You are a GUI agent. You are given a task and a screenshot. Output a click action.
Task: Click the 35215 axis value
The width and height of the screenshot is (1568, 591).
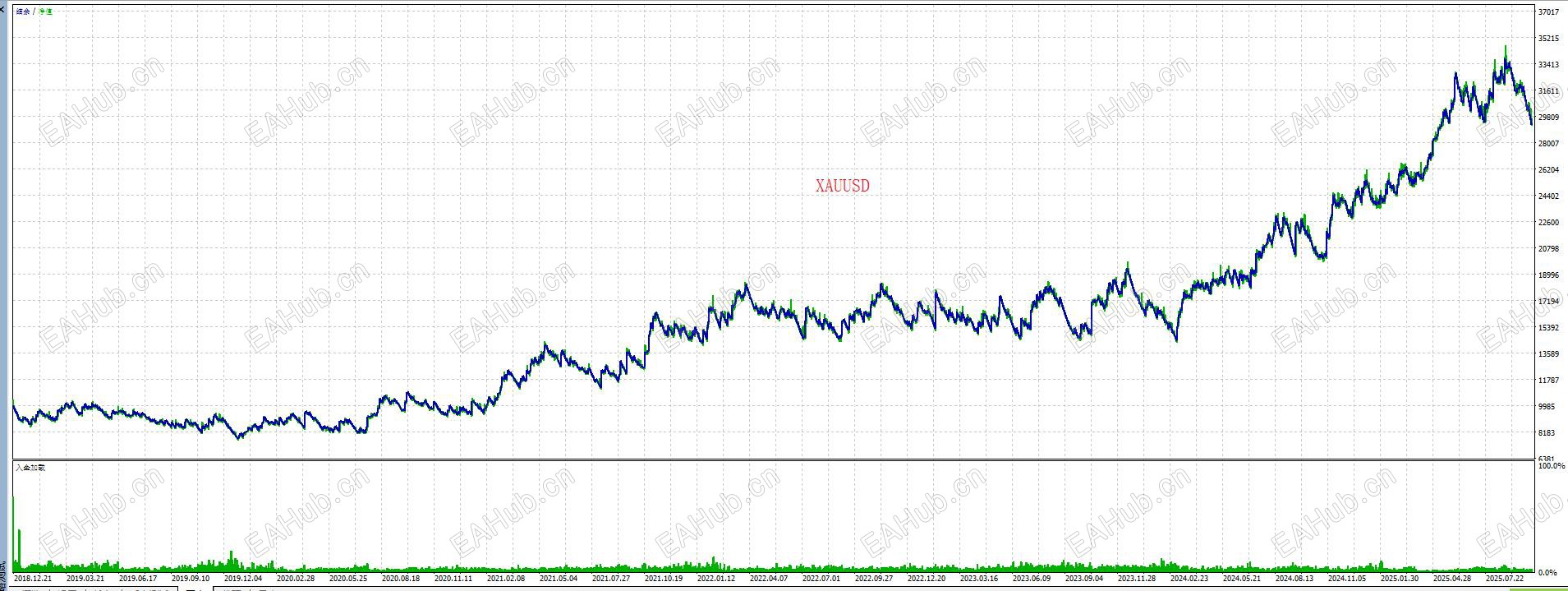point(1548,39)
